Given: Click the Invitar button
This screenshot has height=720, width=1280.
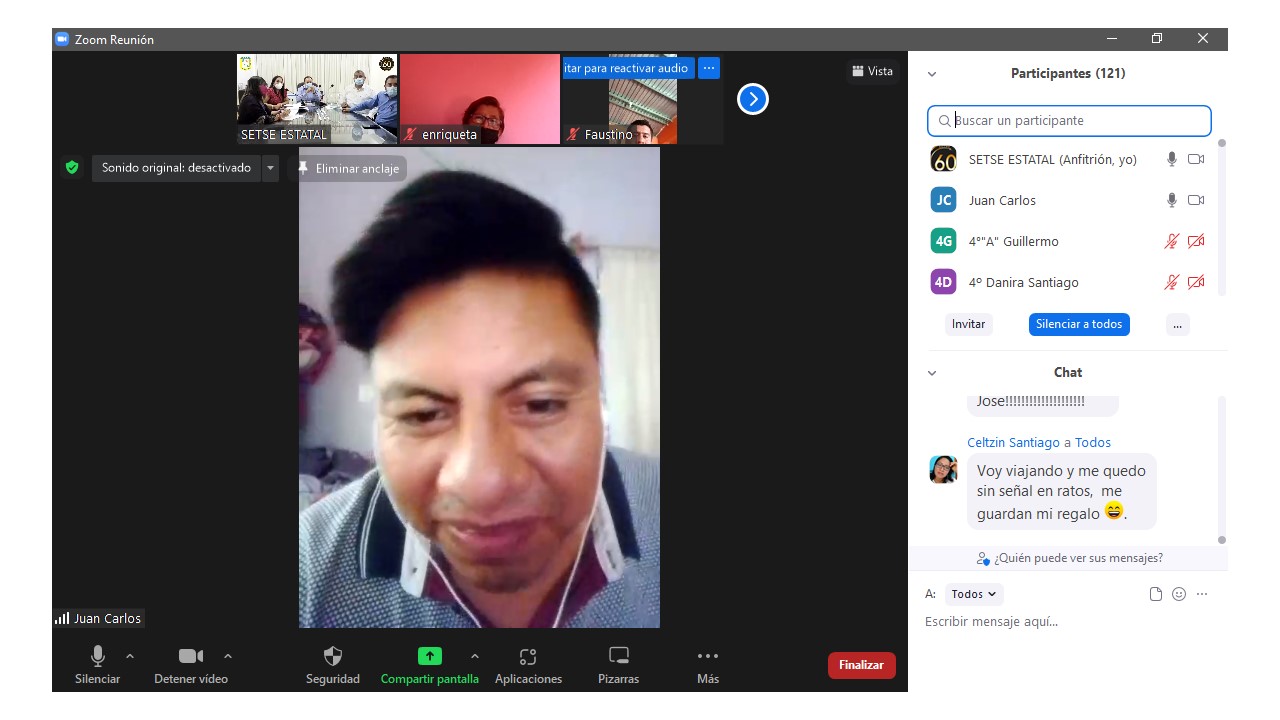Looking at the screenshot, I should [x=968, y=324].
